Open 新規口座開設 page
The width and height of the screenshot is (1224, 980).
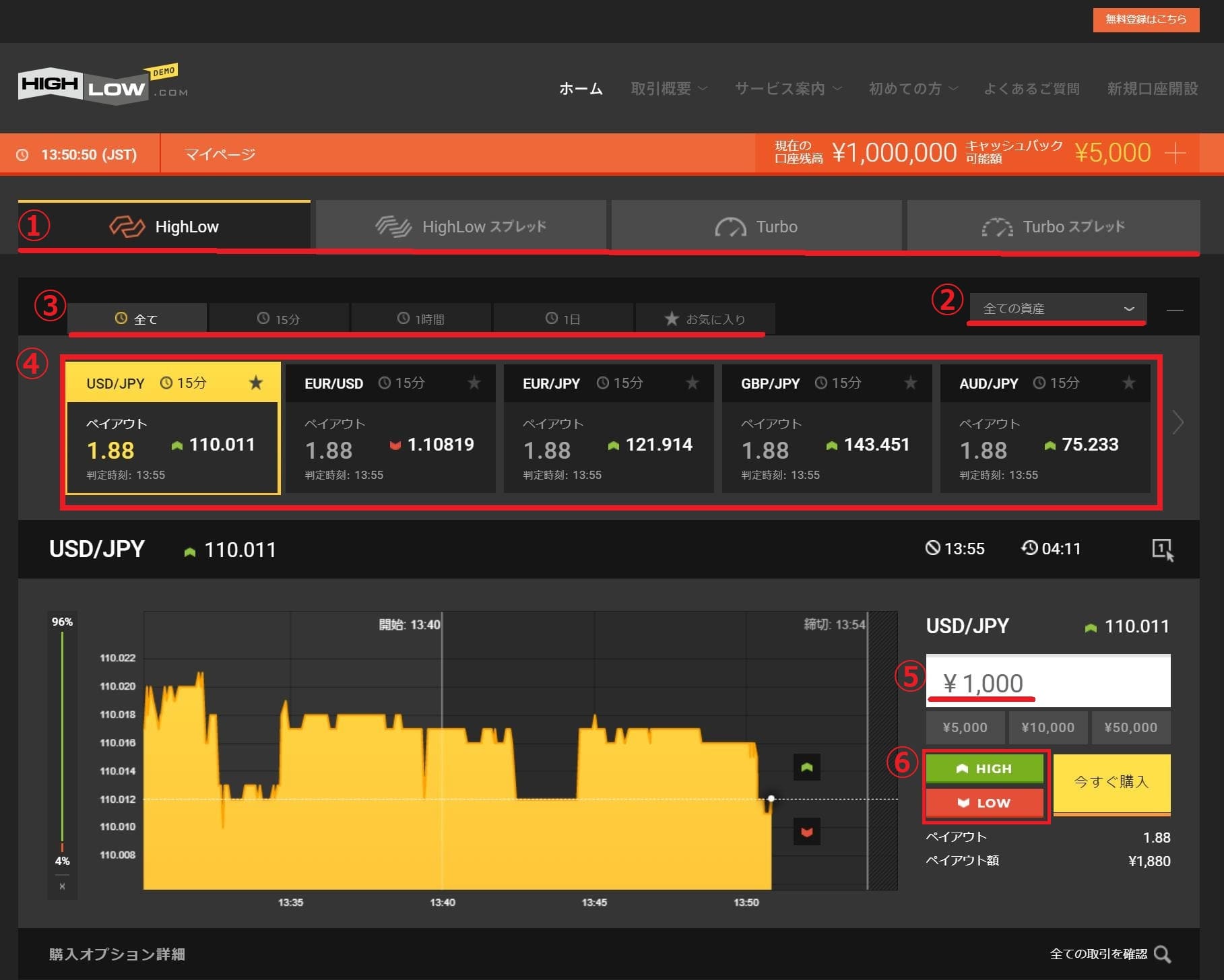1152,89
